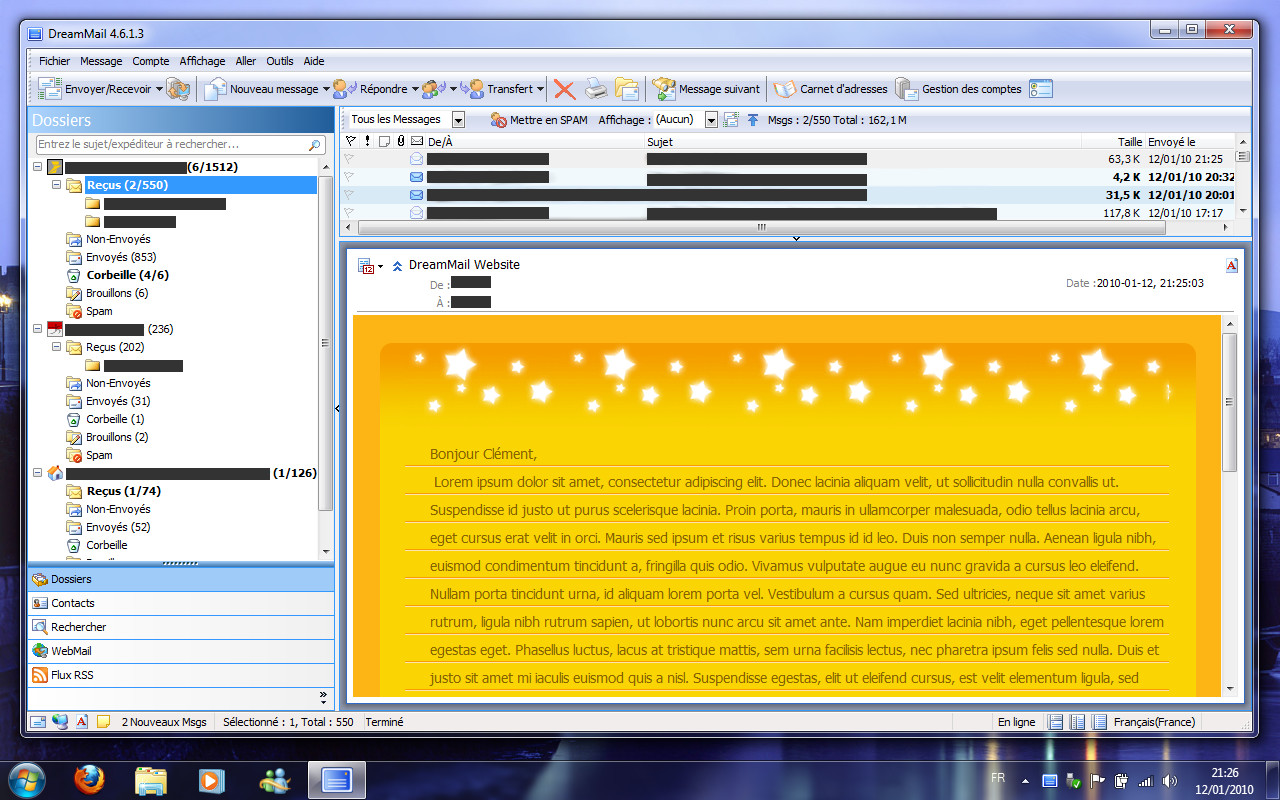1280x800 pixels.
Task: Open the Affichage menu
Action: (x=203, y=61)
